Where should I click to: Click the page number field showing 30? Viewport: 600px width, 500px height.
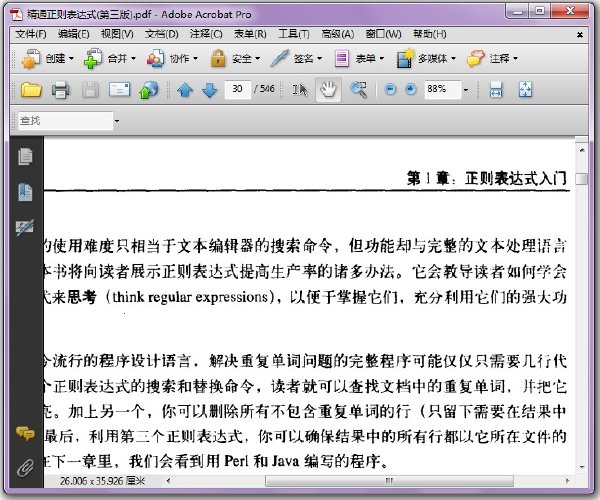click(x=238, y=90)
